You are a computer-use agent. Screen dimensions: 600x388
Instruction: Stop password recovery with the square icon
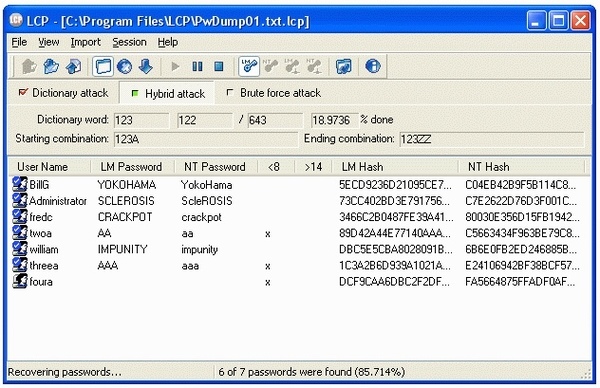tap(218, 67)
